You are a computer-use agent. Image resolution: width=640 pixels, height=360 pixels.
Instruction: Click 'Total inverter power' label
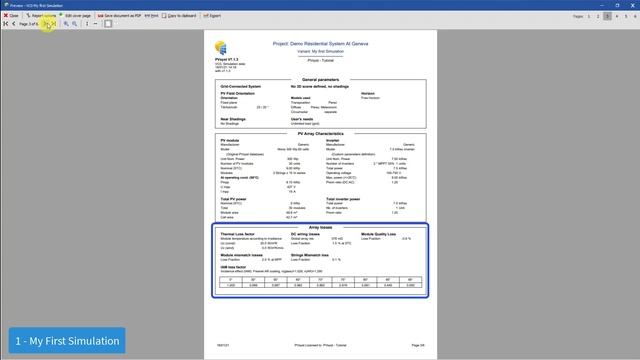pos(343,199)
